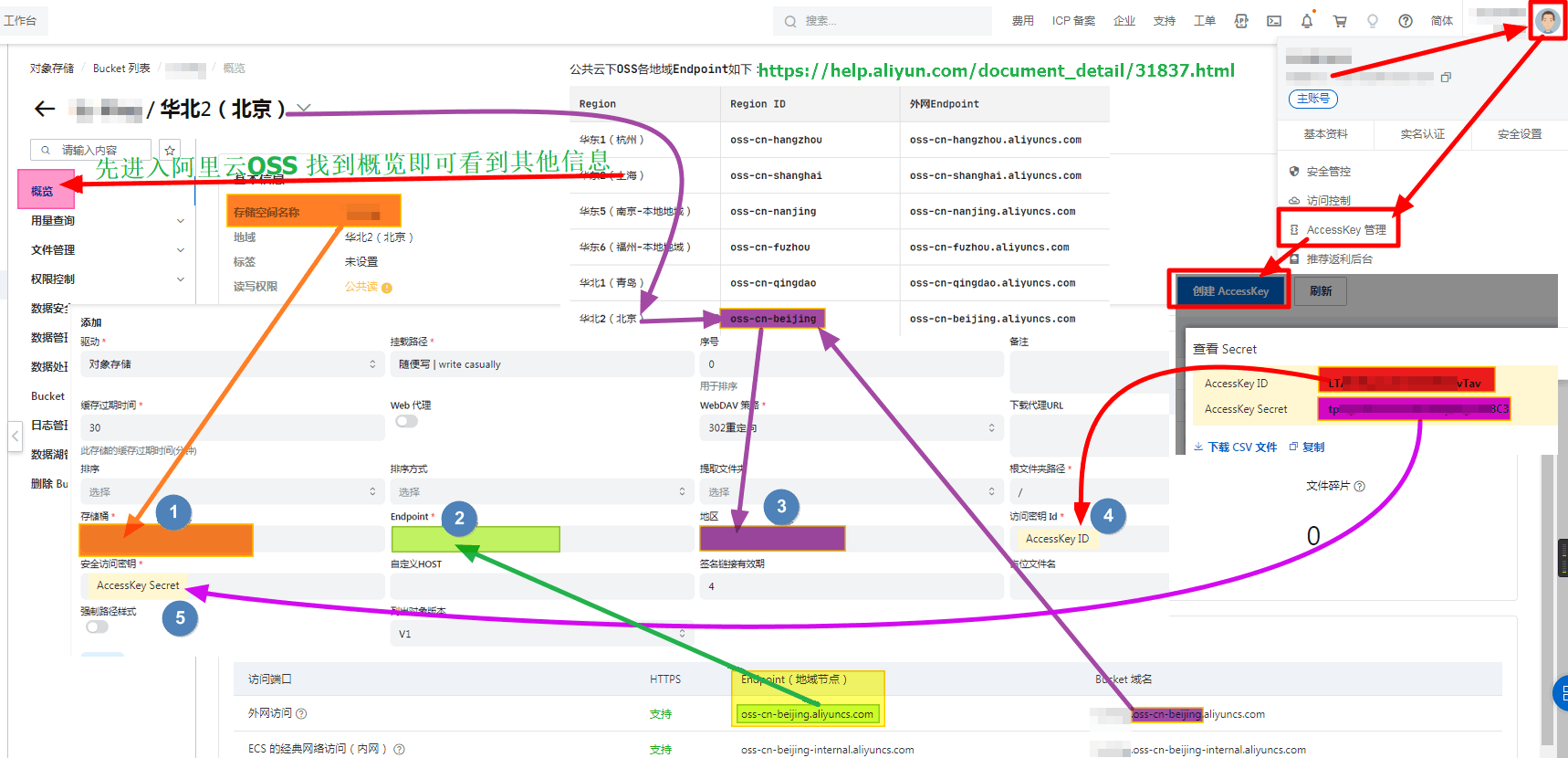This screenshot has width=1568, height=758.
Task: Click the 下载 CSV 文件 link
Action: click(1236, 447)
